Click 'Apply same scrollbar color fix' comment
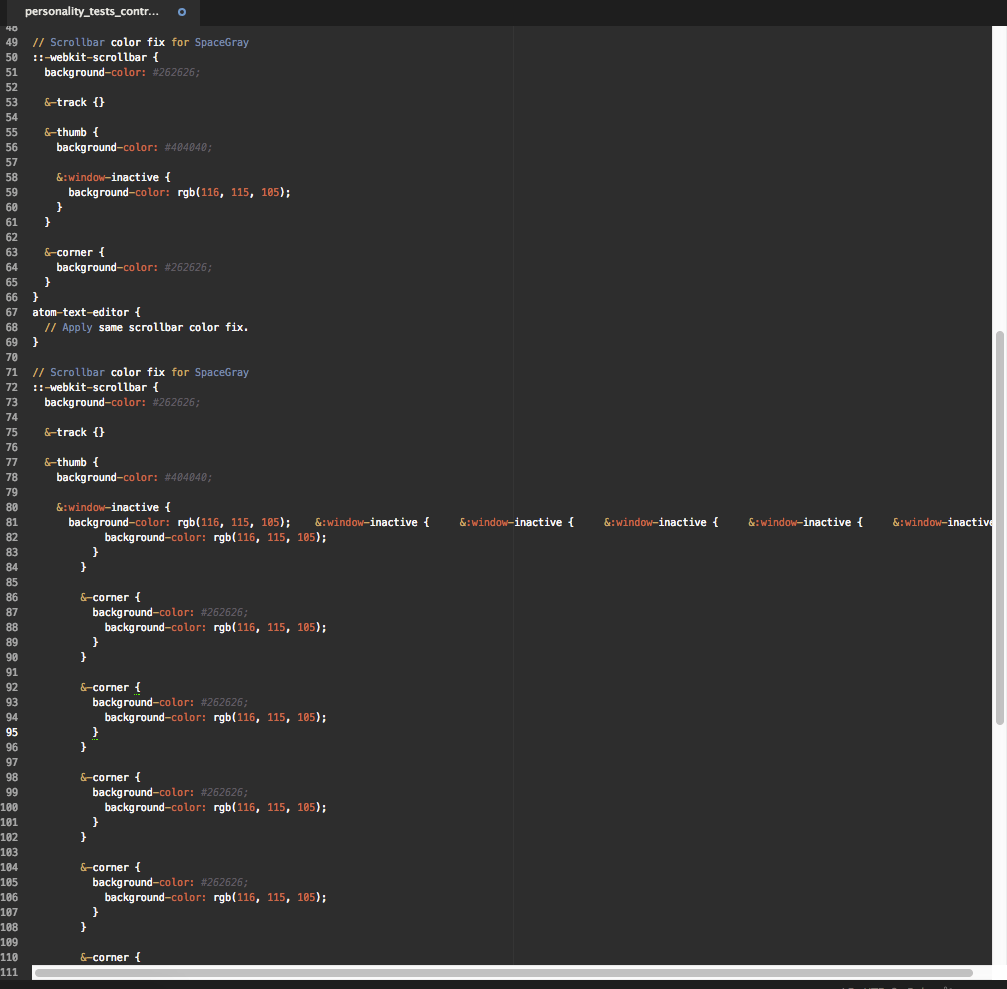This screenshot has height=989, width=1007. 146,328
